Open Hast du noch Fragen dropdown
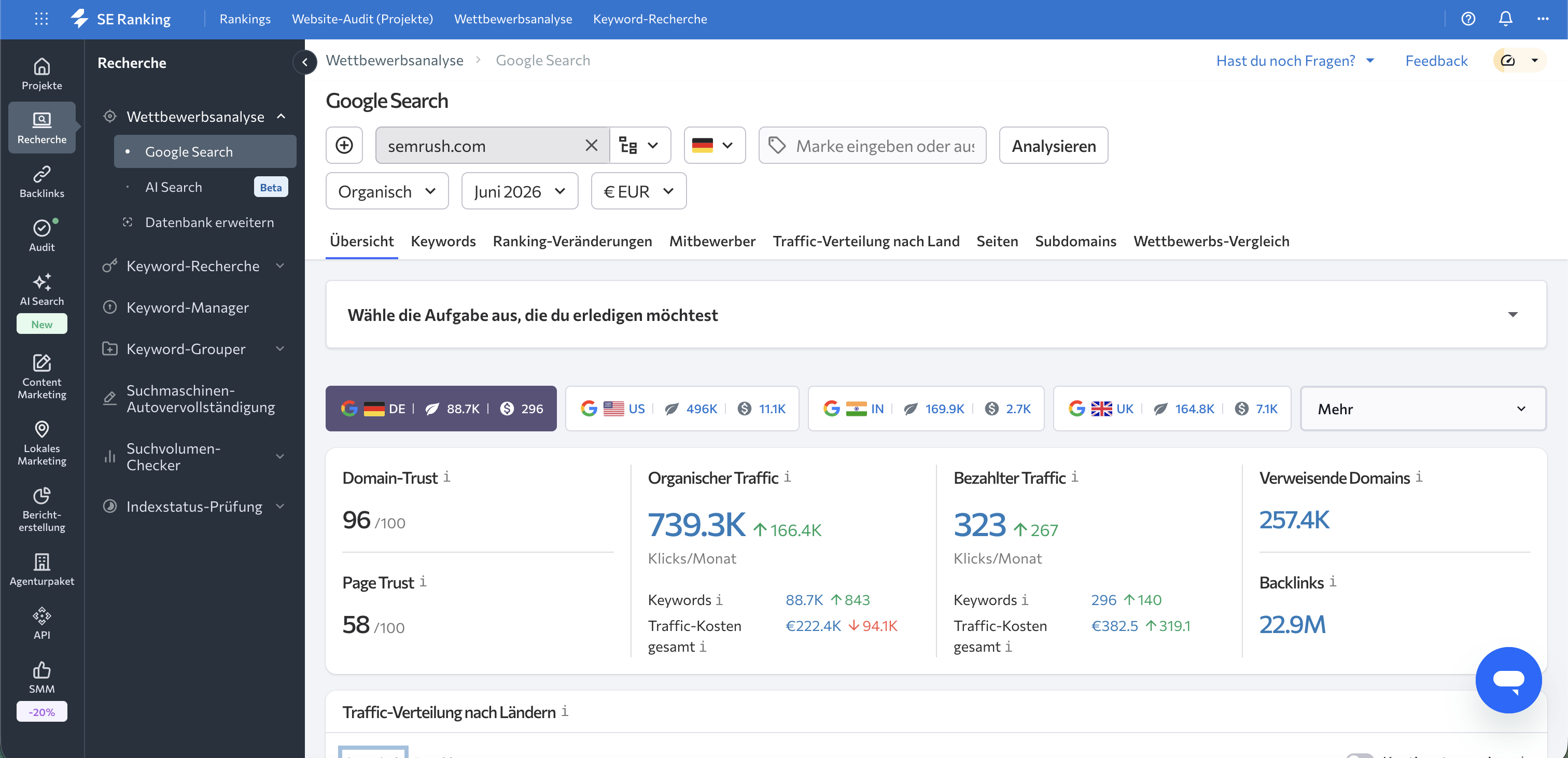This screenshot has height=758, width=1568. [1295, 60]
